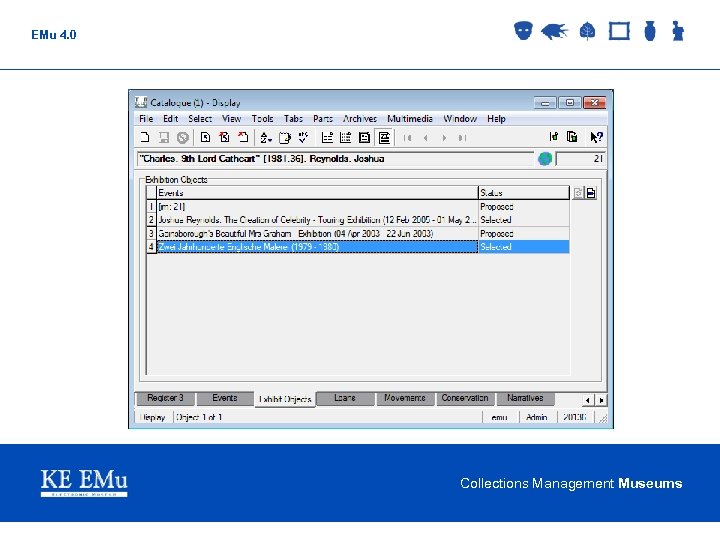Open the Edit menu
Image resolution: width=720 pixels, height=540 pixels.
(170, 118)
